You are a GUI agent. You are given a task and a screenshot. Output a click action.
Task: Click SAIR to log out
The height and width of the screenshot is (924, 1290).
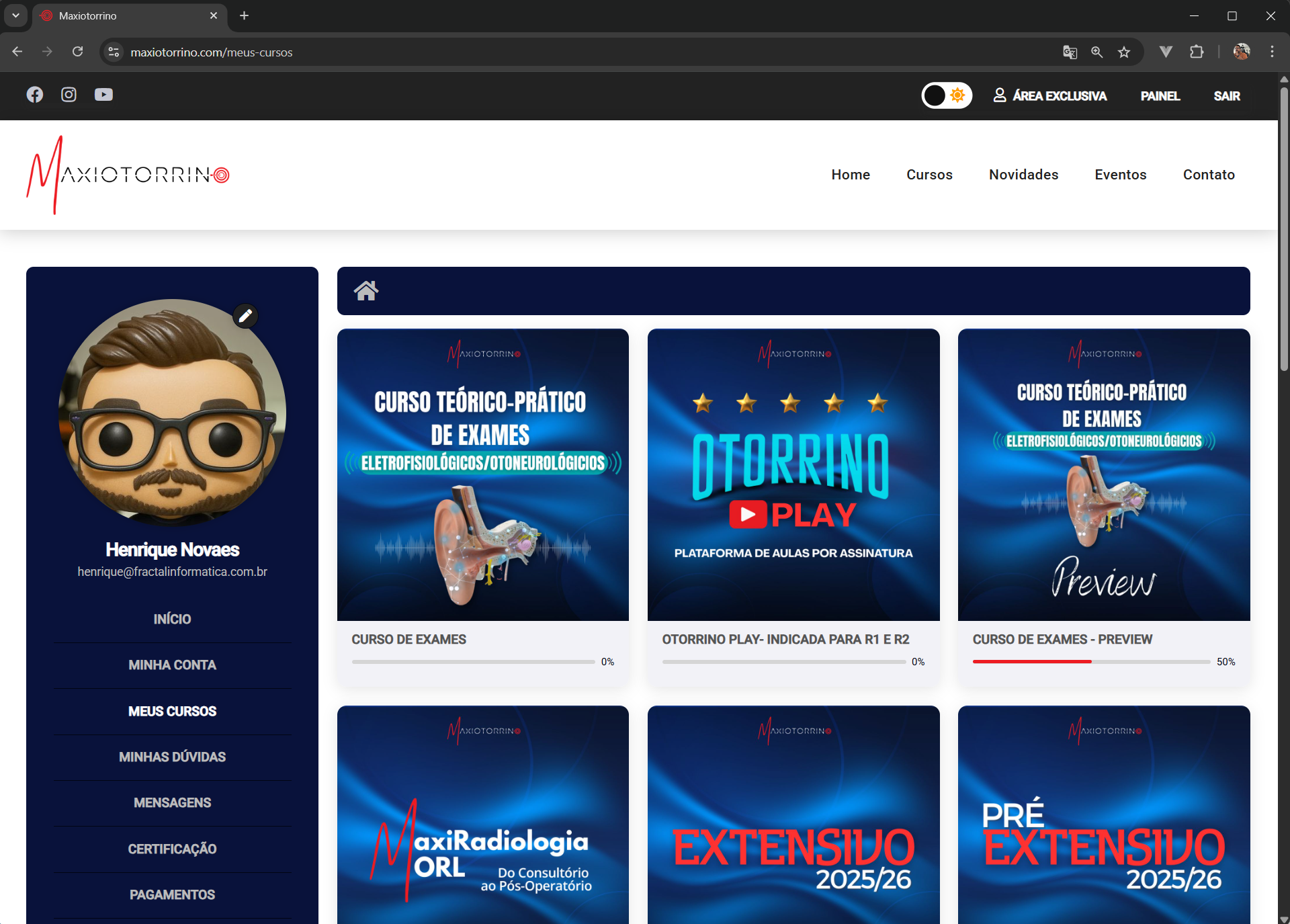pos(1227,96)
